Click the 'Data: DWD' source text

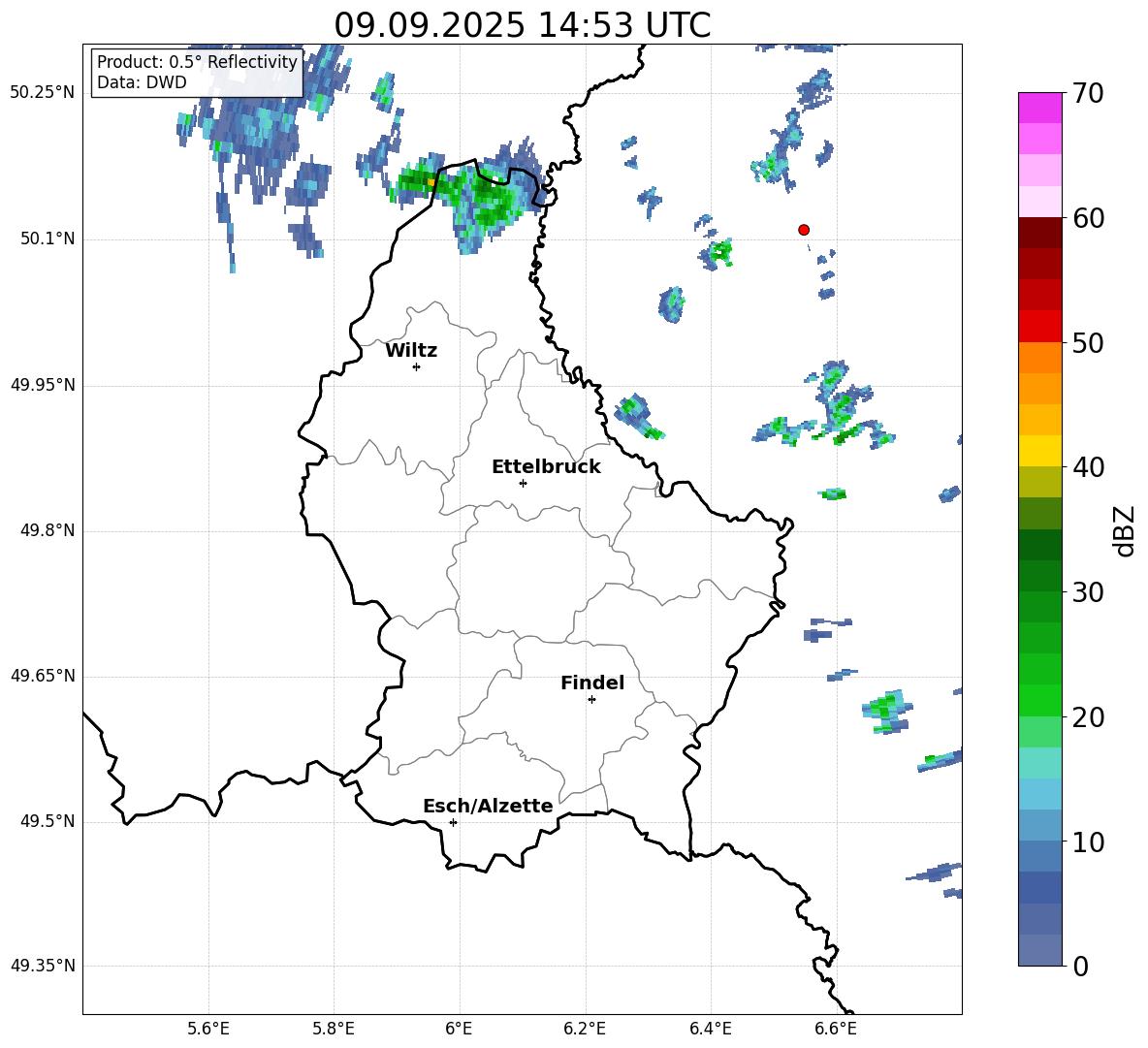142,82
